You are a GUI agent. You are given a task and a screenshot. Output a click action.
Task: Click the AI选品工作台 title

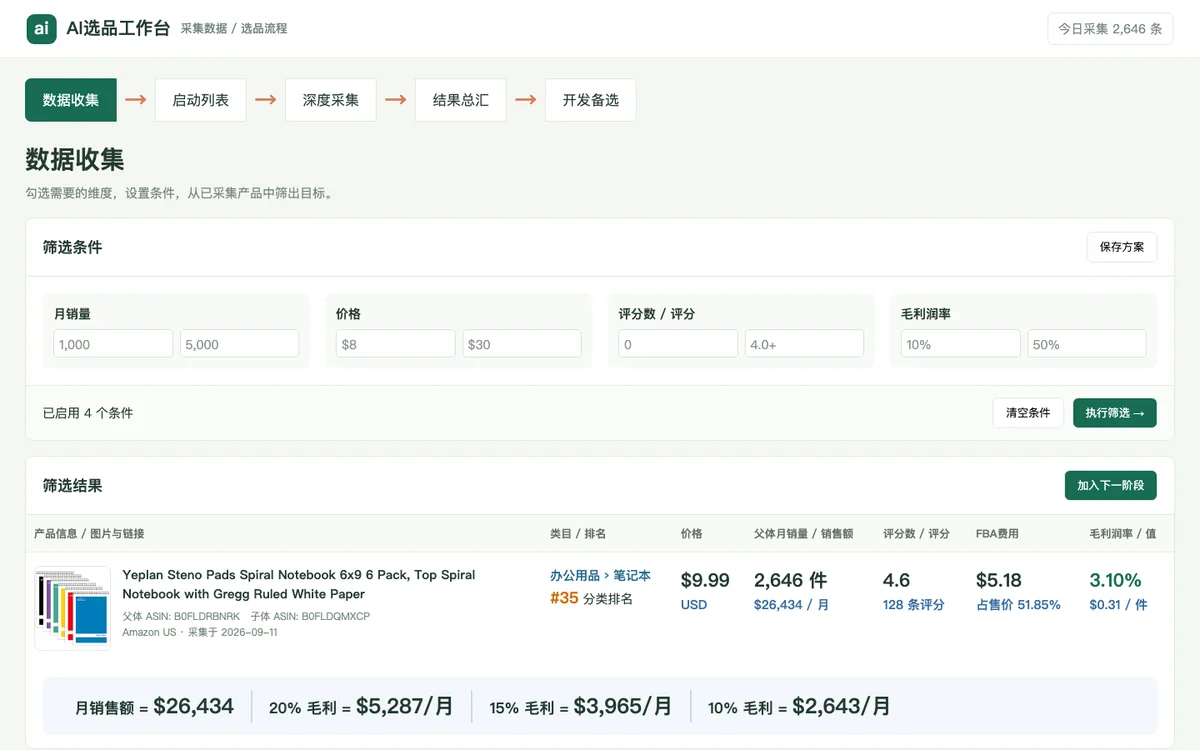point(118,29)
